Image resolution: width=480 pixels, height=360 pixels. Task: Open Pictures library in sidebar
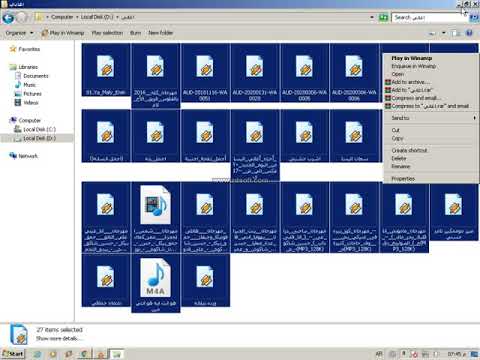coord(32,94)
